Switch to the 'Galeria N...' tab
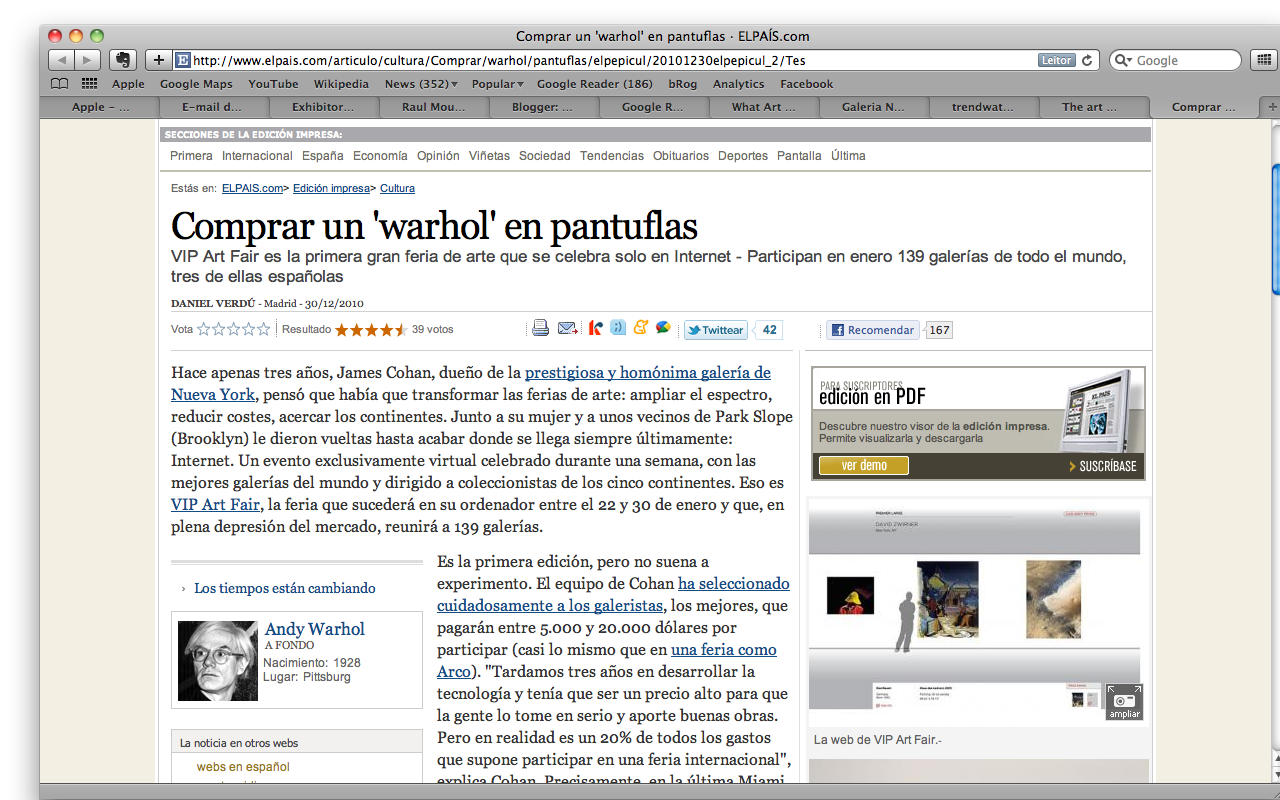1280x800 pixels. [873, 107]
